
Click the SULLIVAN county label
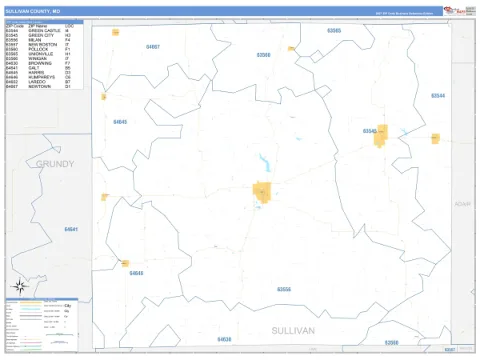tap(293, 331)
